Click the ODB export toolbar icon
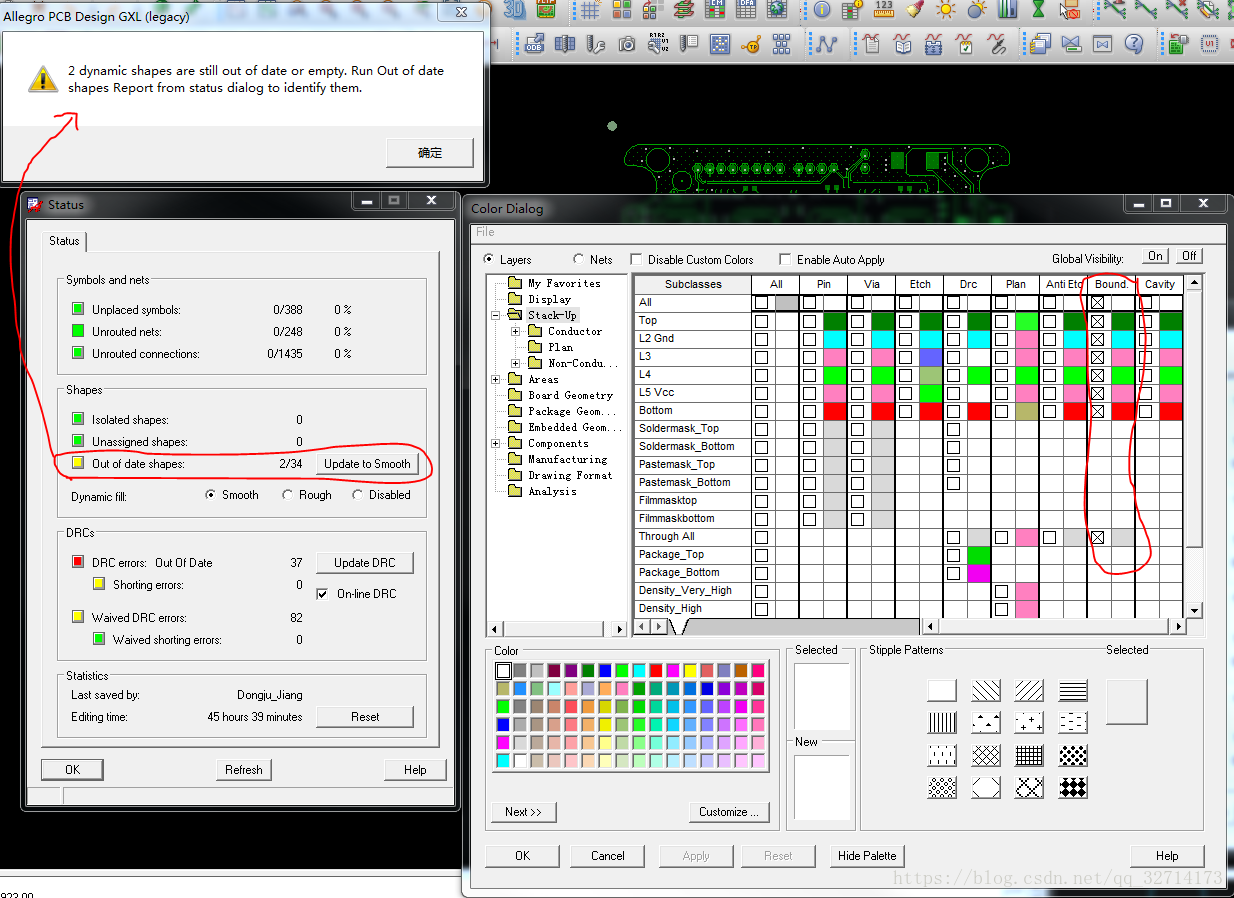Viewport: 1234px width, 898px height. pos(534,44)
